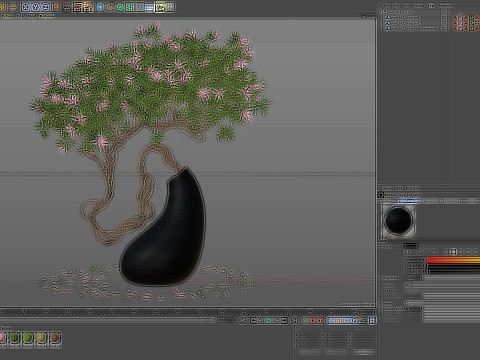The height and width of the screenshot is (360, 480).
Task: Jump to the last key button
Action: point(284,320)
